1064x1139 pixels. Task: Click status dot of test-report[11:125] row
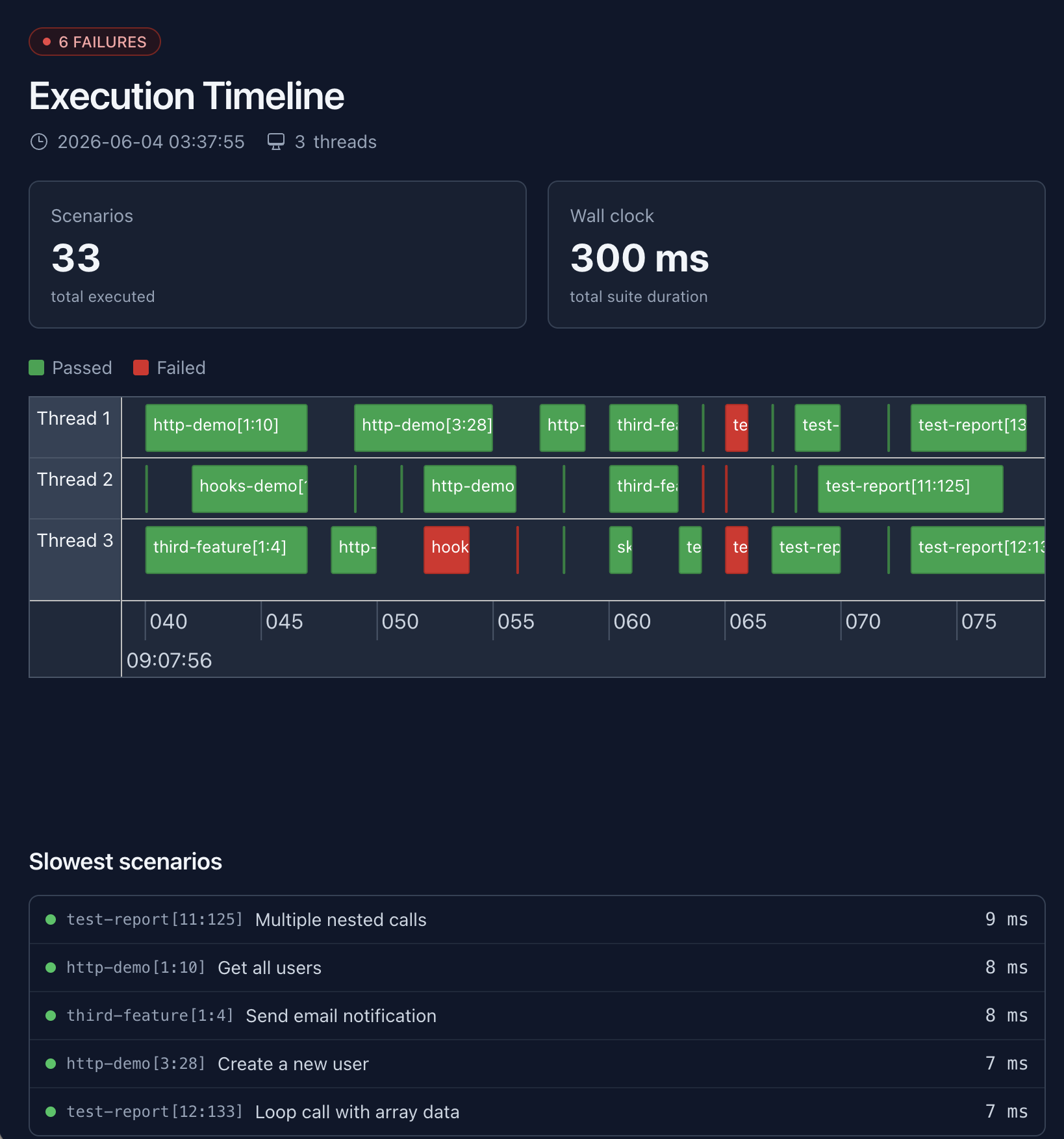pyautogui.click(x=51, y=920)
